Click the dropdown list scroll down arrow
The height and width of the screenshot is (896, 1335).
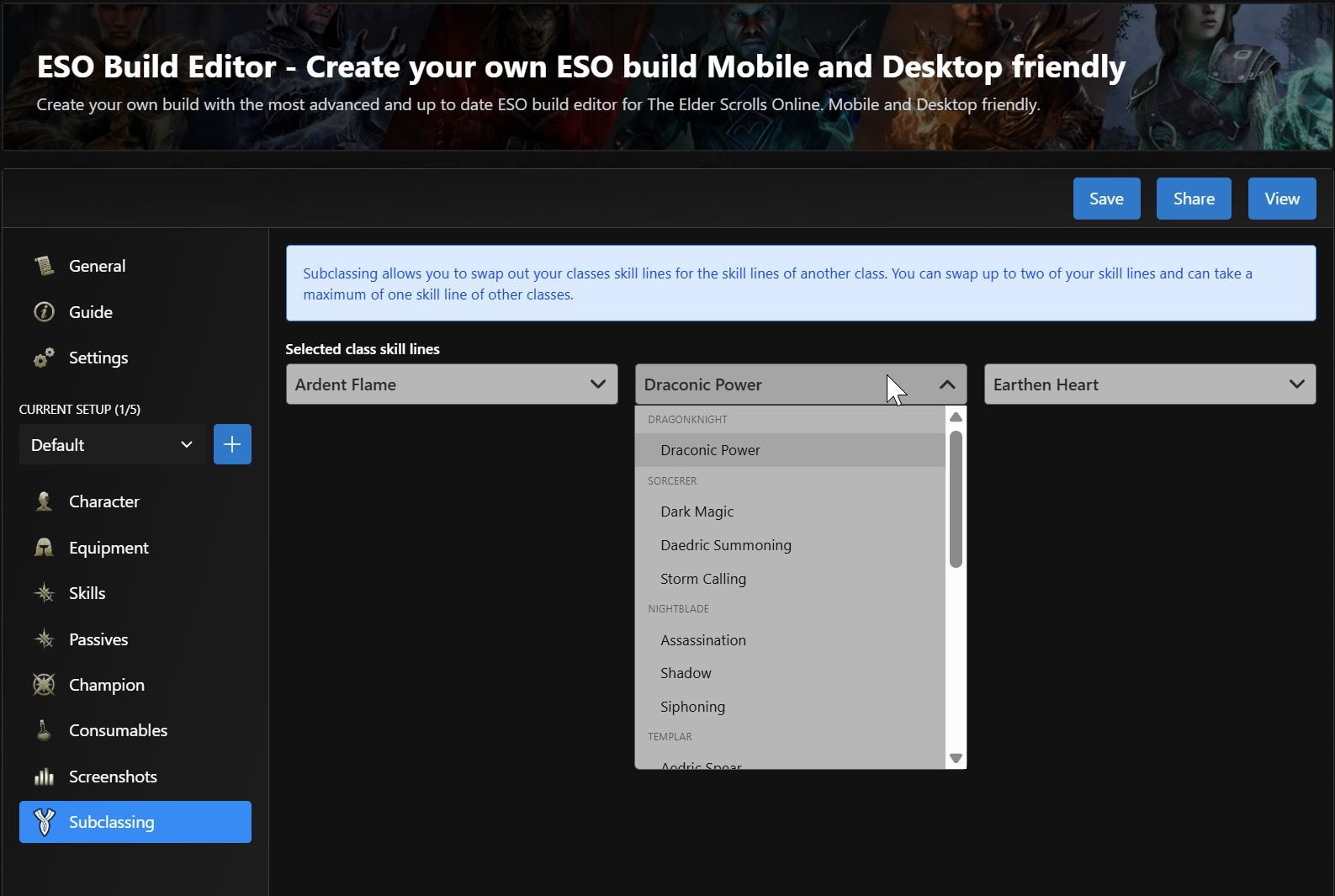956,758
